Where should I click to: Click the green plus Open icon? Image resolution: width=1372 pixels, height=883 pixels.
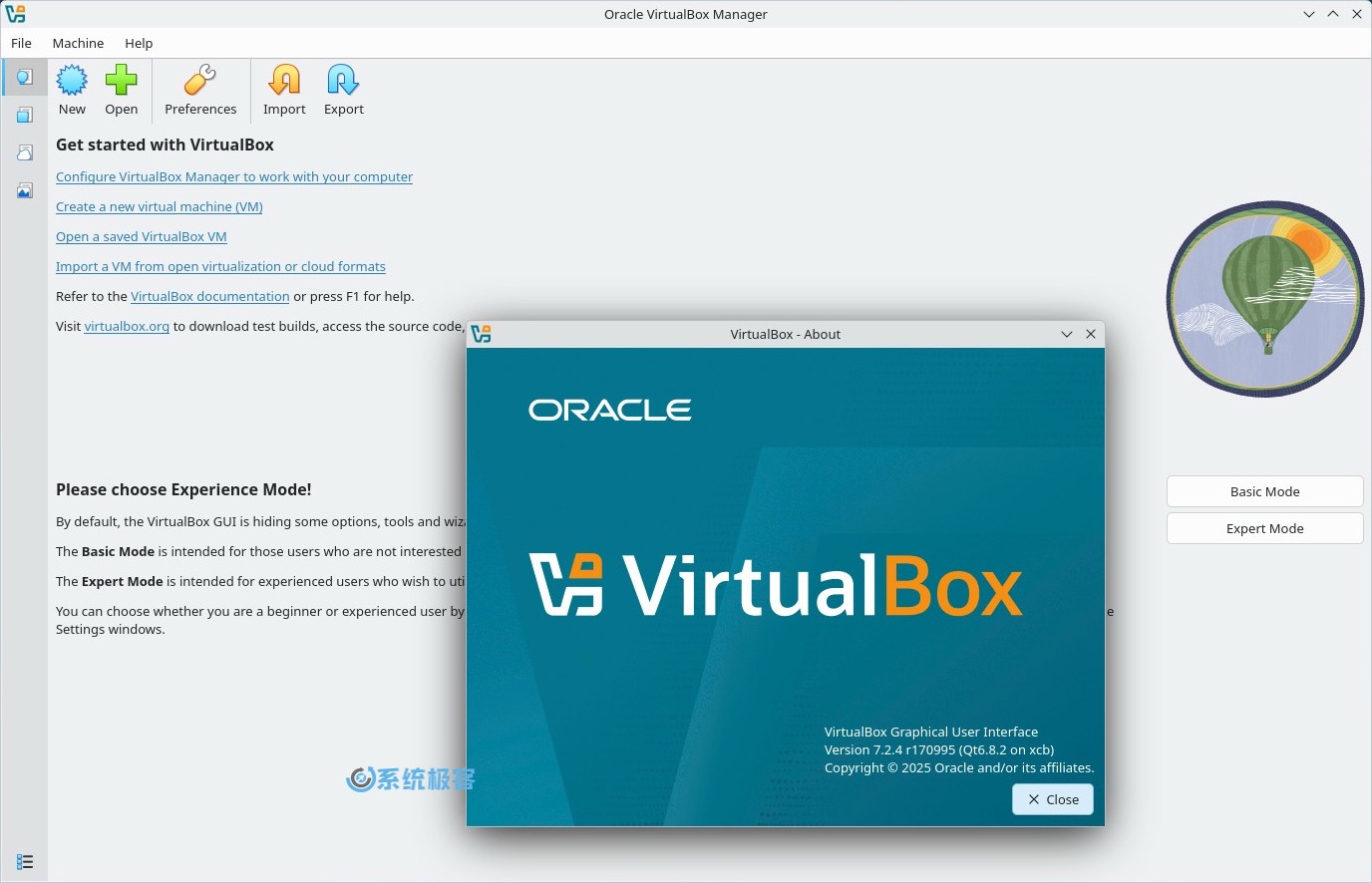[122, 81]
